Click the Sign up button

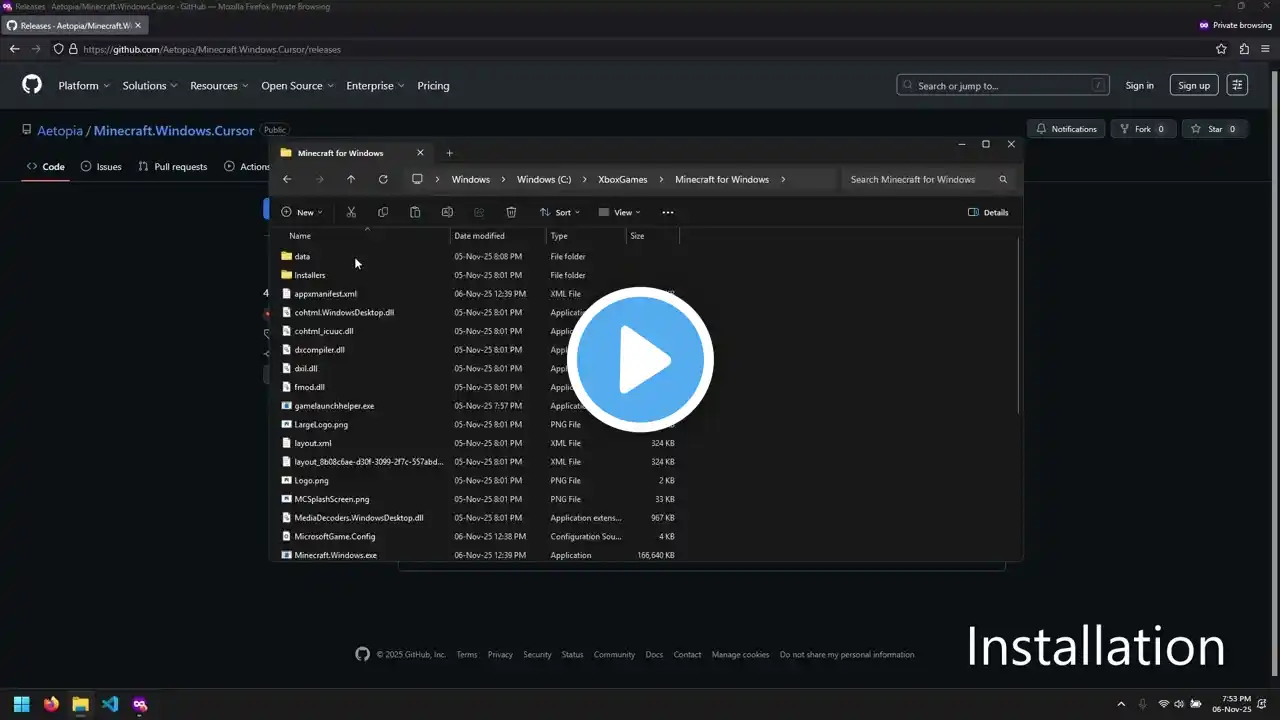click(1193, 86)
